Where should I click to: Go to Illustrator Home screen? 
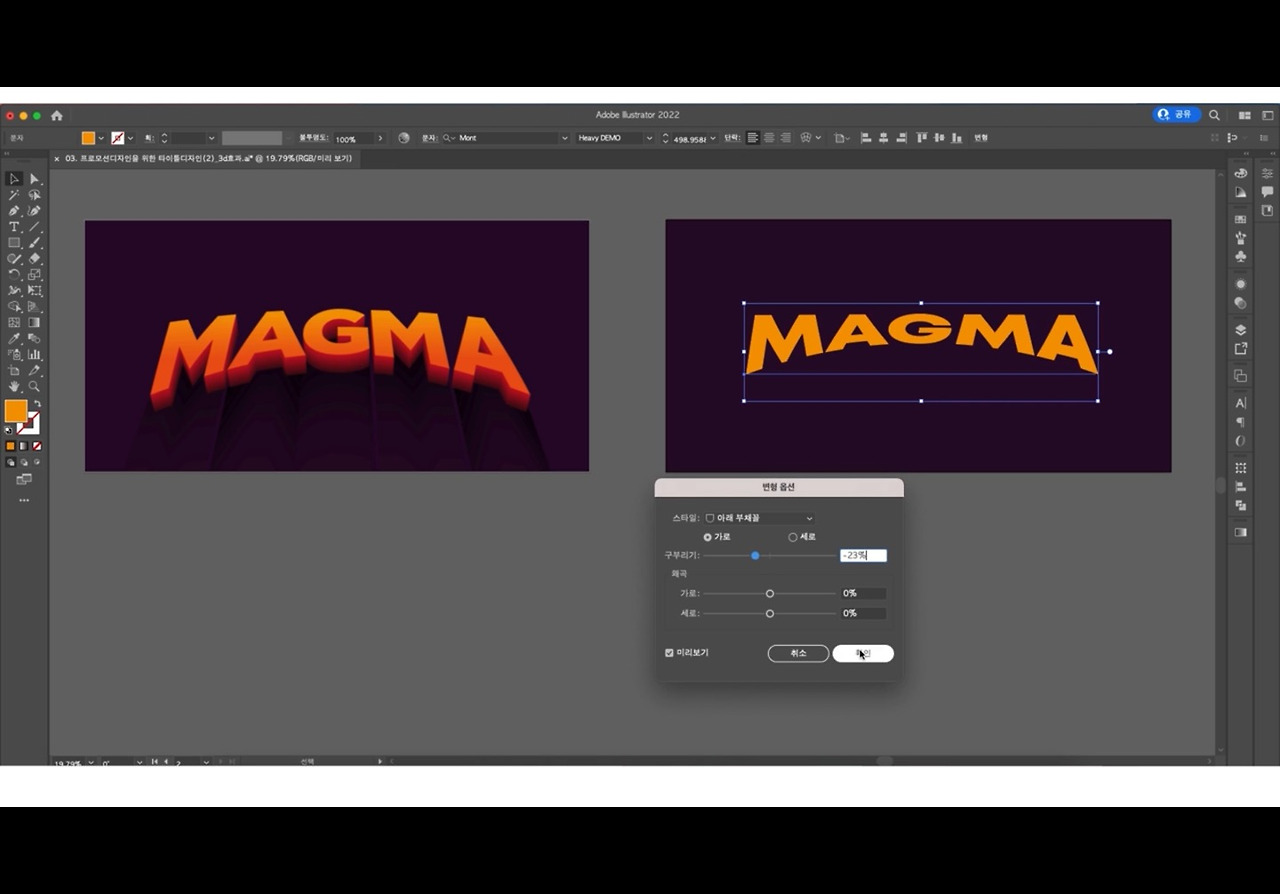56,116
